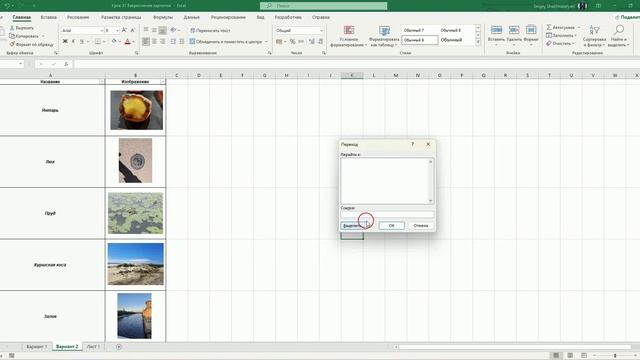640x360 pixels.
Task: Switch to the Данные ribbon tab
Action: [191, 17]
